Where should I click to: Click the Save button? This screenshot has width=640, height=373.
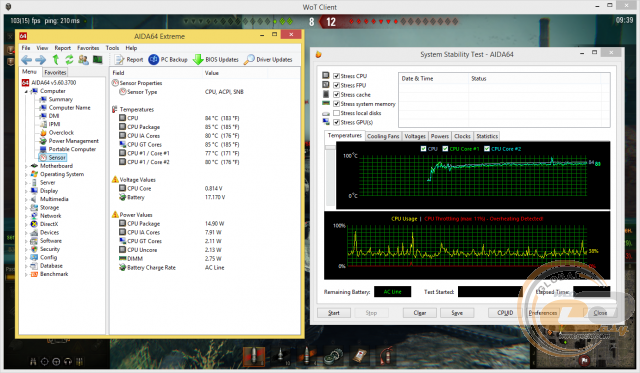coord(457,313)
